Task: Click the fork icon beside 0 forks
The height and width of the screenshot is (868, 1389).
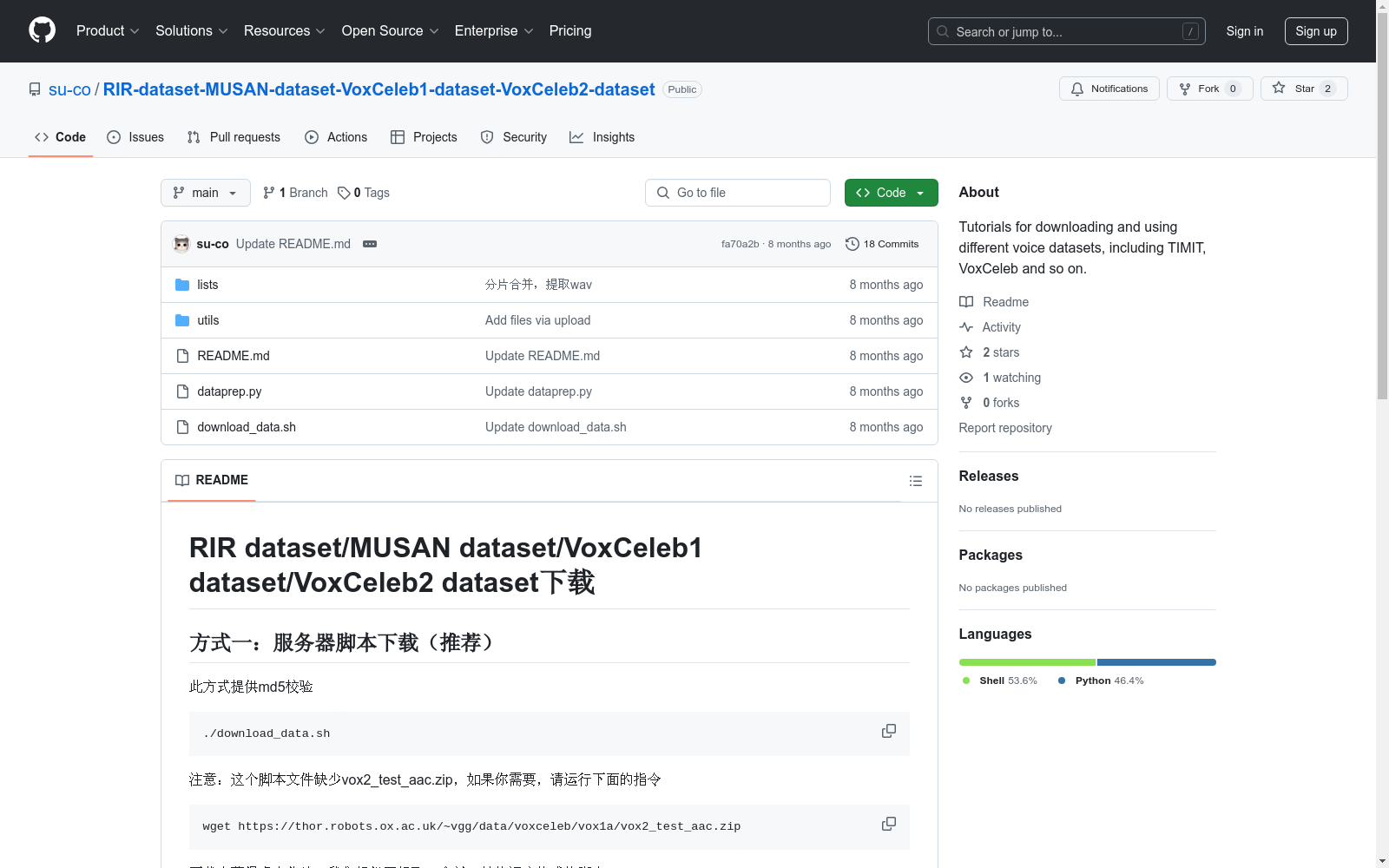Action: click(x=966, y=403)
